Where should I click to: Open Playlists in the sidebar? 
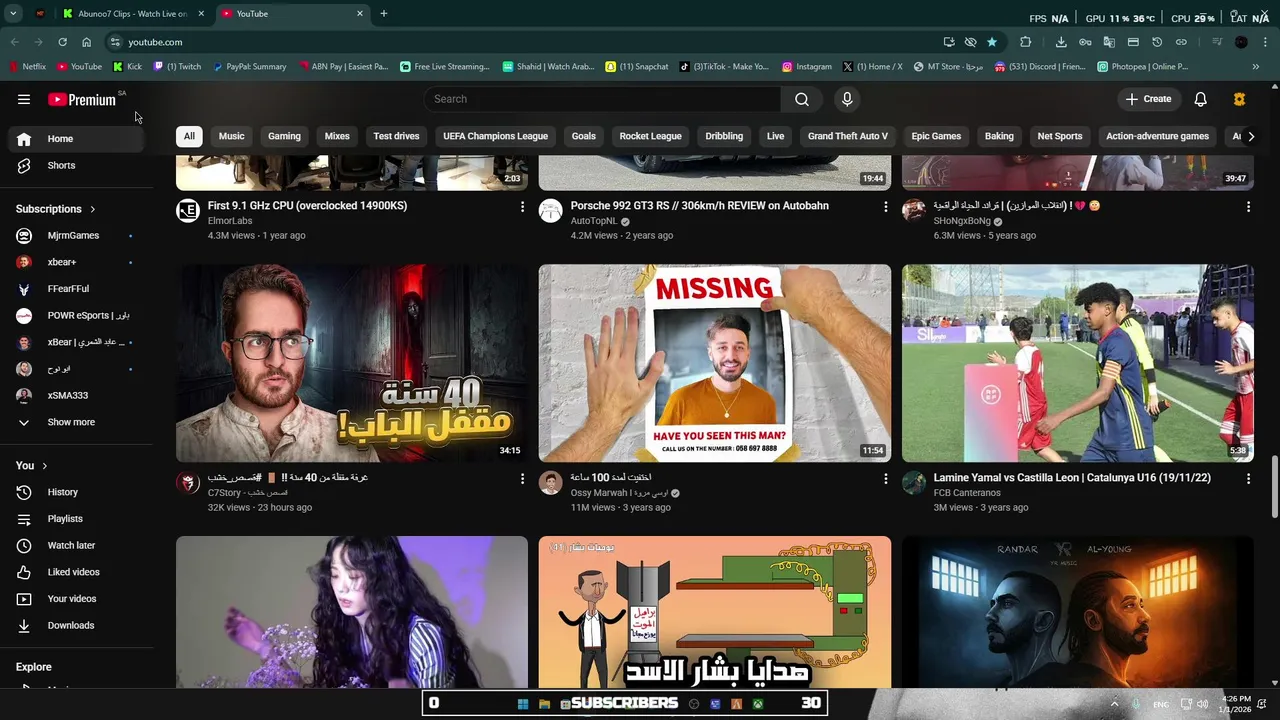76,519
